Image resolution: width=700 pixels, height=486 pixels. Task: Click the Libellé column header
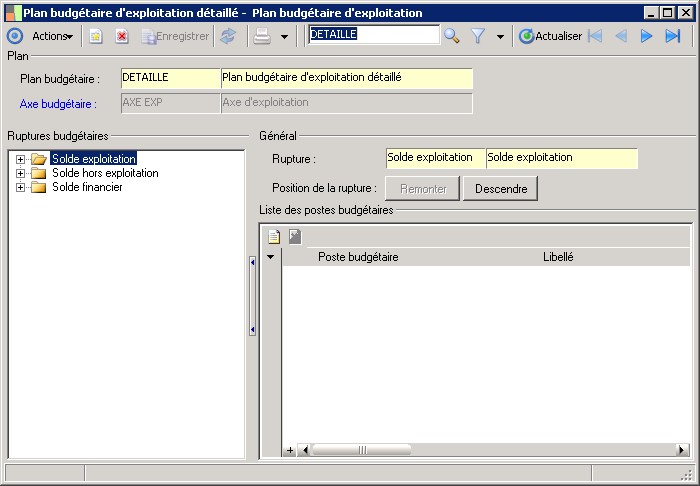(558, 257)
